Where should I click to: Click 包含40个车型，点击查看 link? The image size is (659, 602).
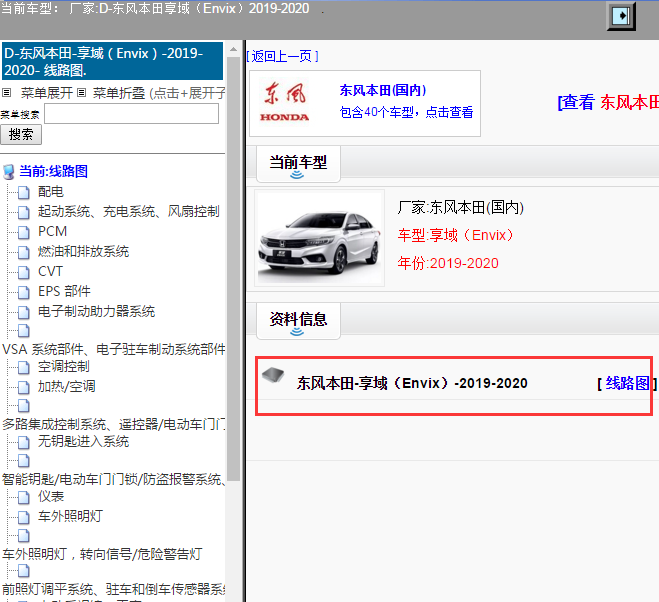pyautogui.click(x=406, y=112)
